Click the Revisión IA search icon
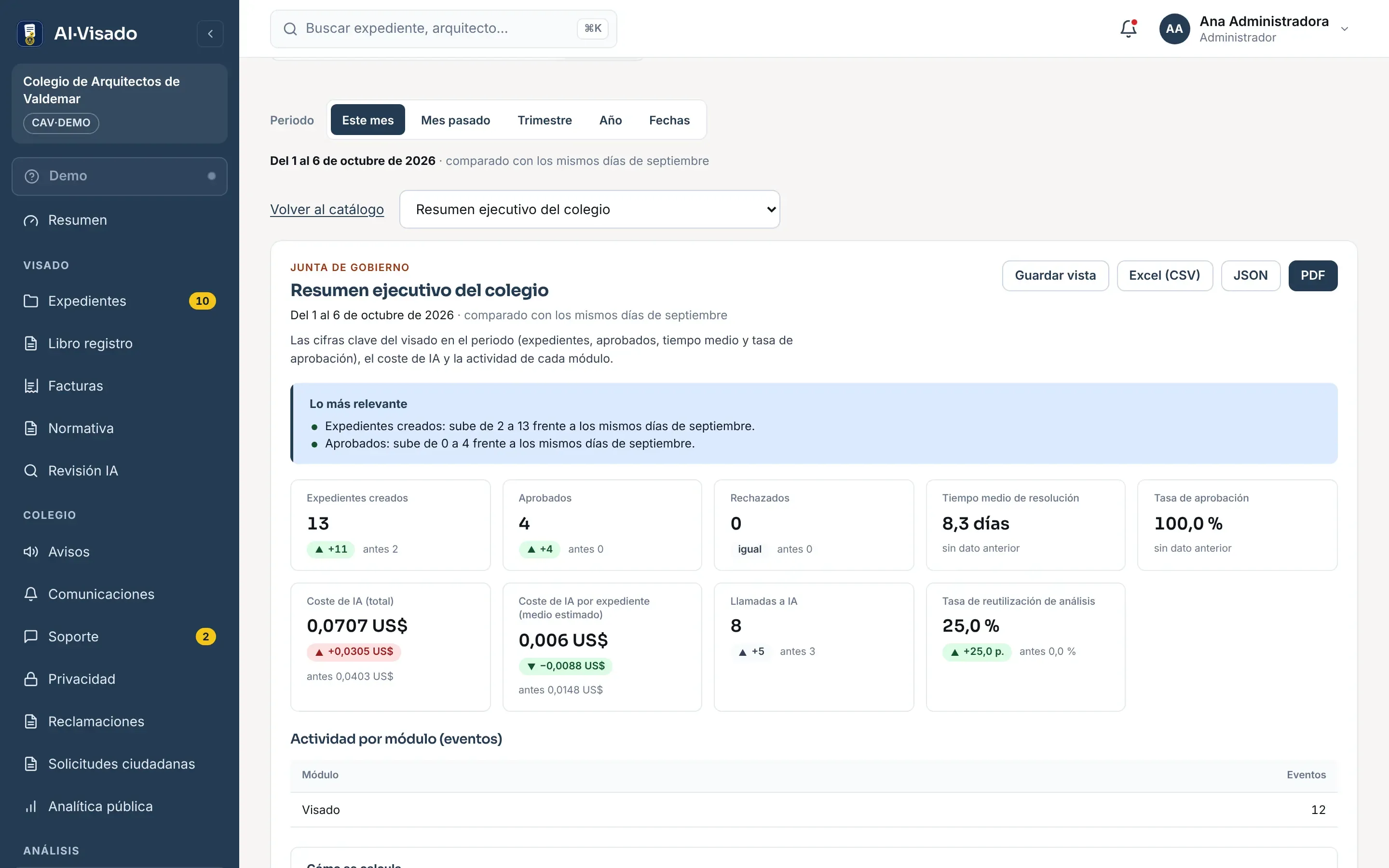The width and height of the screenshot is (1389, 868). point(31,471)
